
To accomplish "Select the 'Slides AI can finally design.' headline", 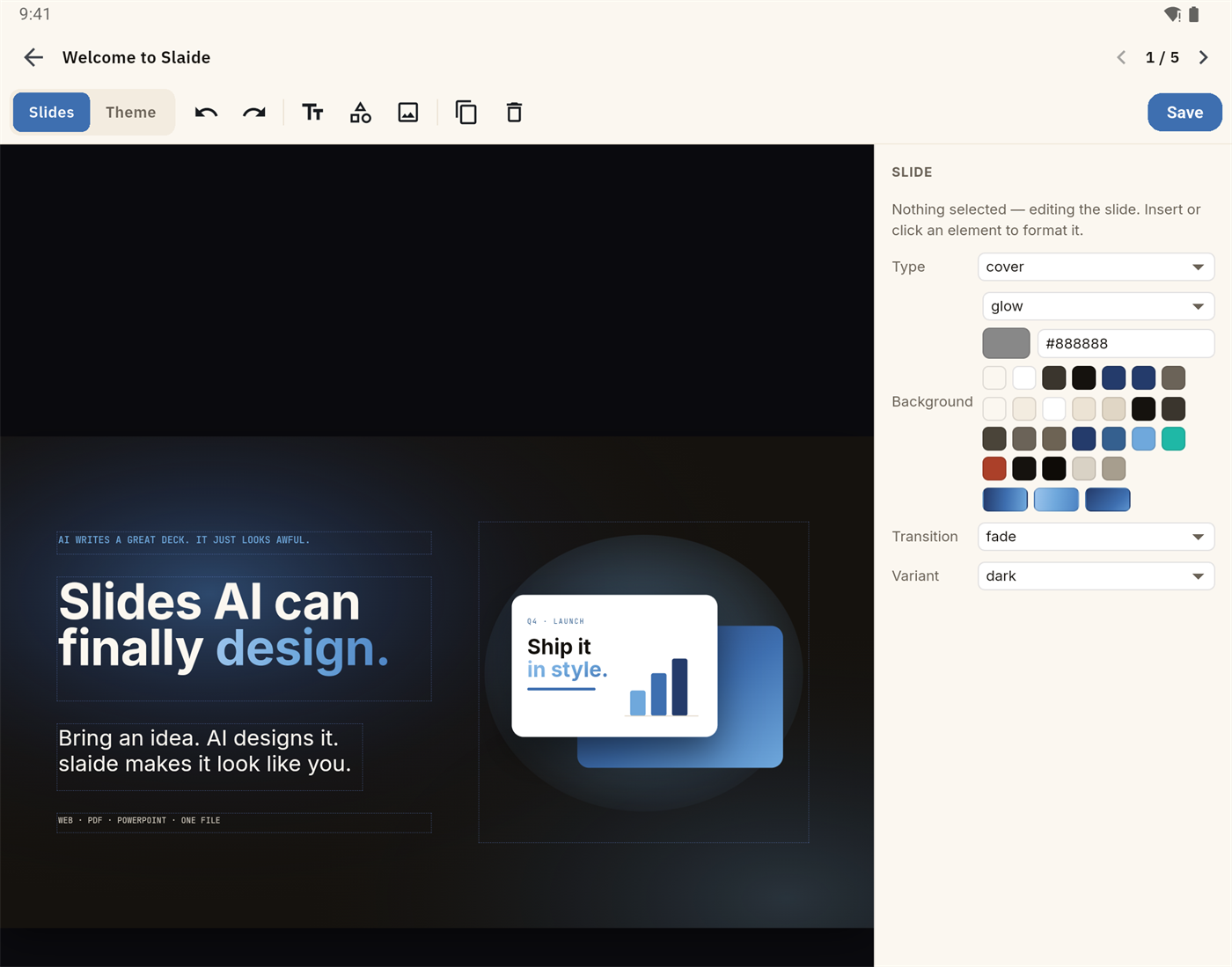I will click(x=244, y=639).
